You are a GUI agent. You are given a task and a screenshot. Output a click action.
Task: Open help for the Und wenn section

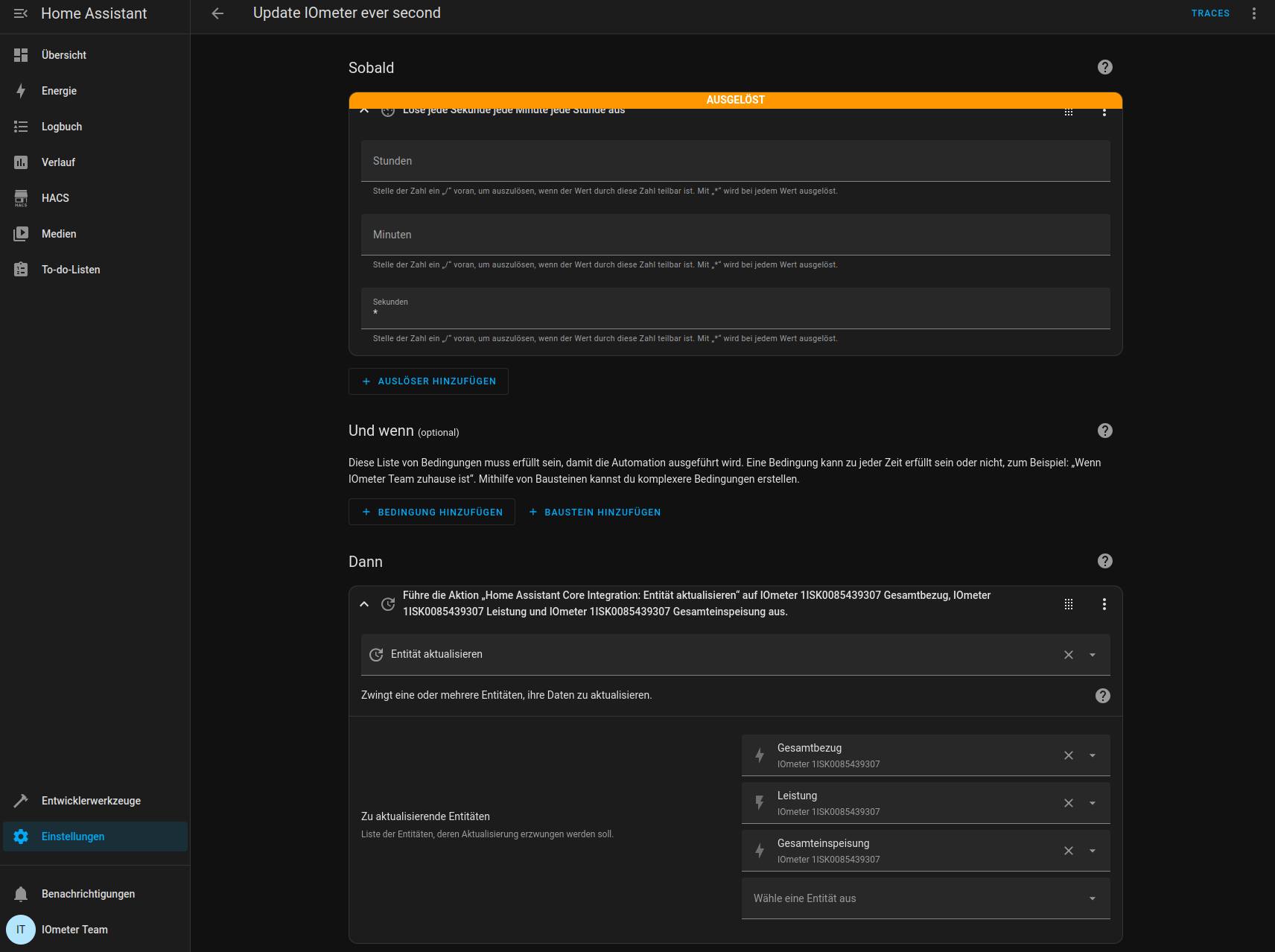(1105, 431)
